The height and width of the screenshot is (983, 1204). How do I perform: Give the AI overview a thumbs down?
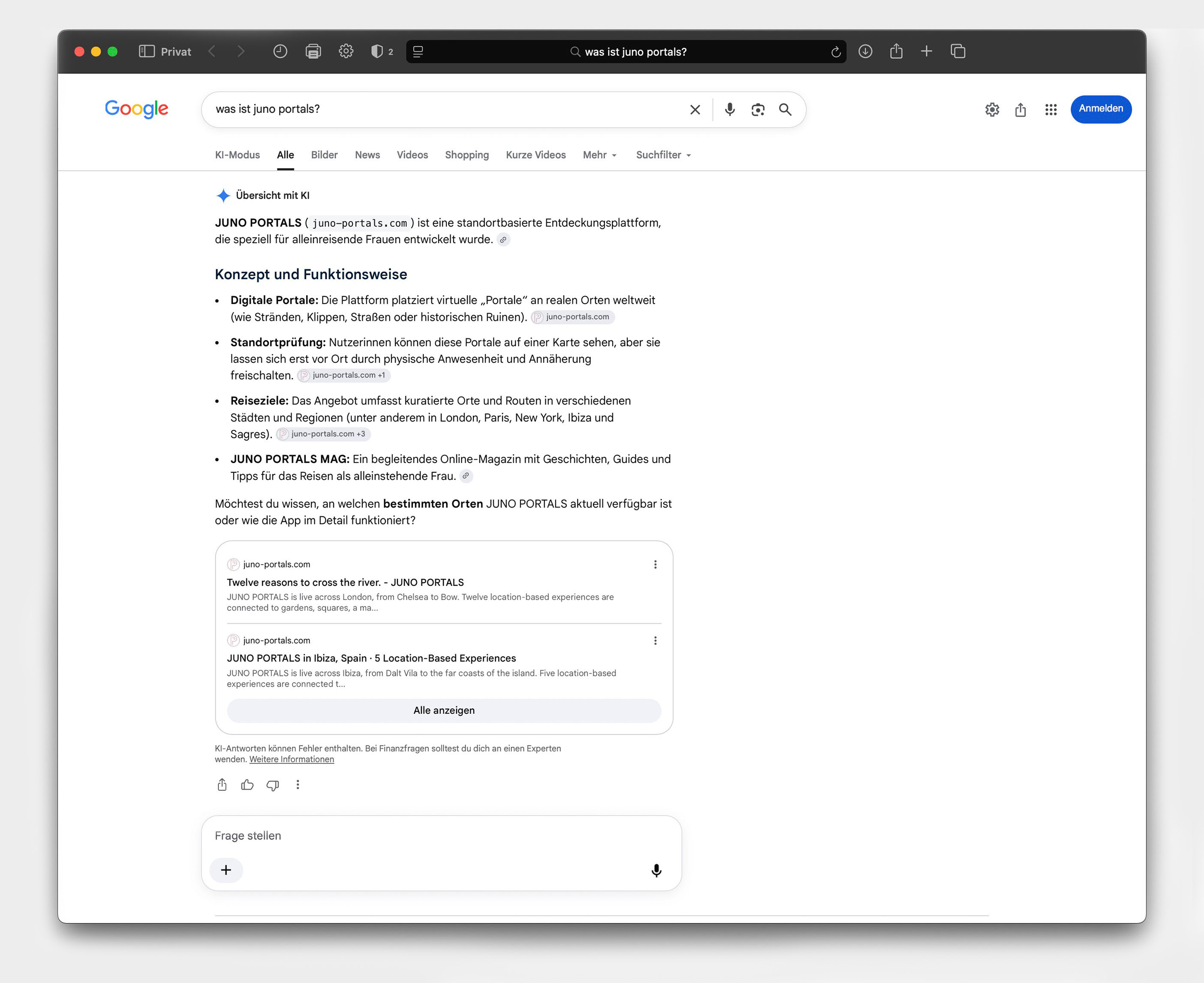(x=273, y=785)
